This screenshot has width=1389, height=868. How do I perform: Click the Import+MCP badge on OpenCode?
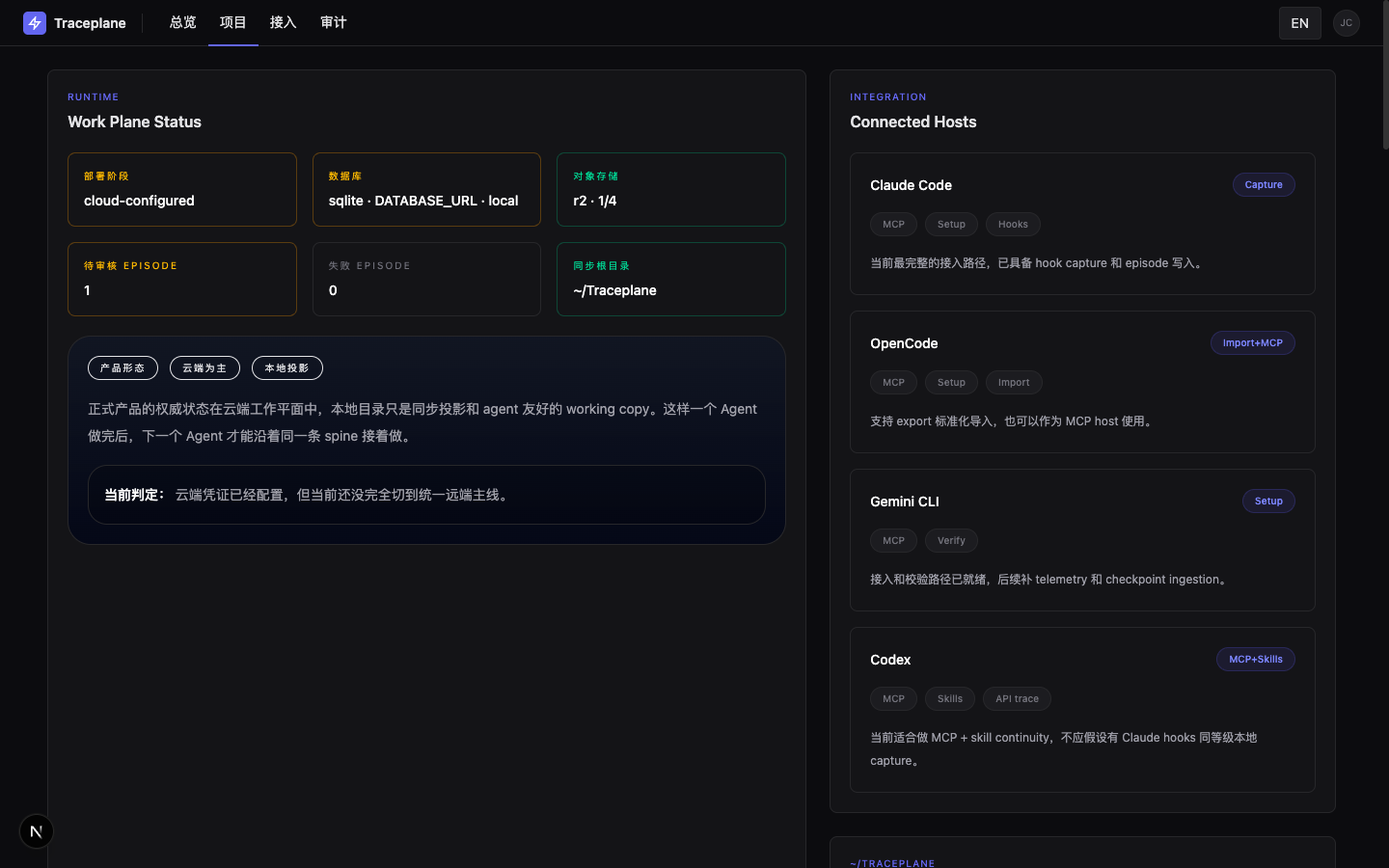[x=1253, y=342]
